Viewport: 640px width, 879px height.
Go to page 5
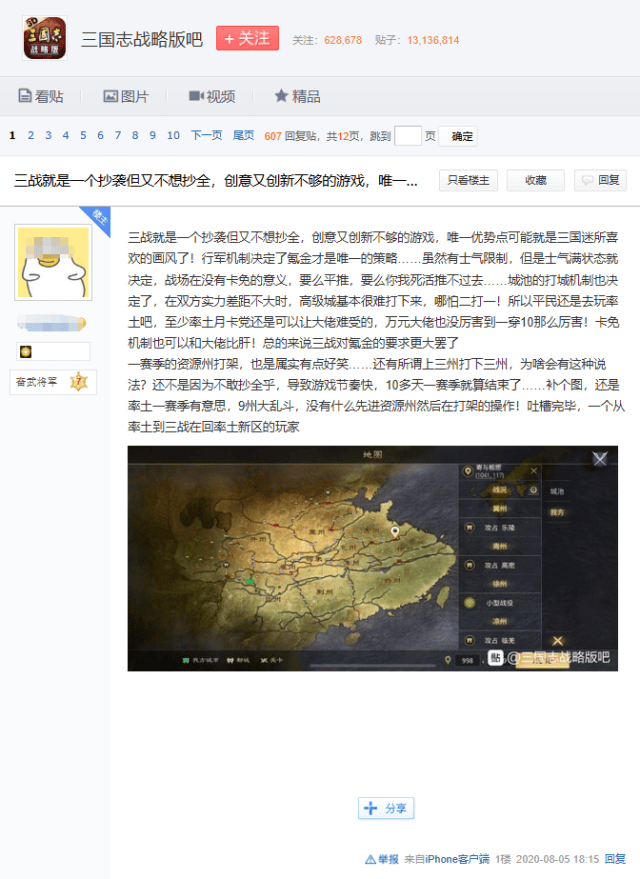(x=83, y=135)
